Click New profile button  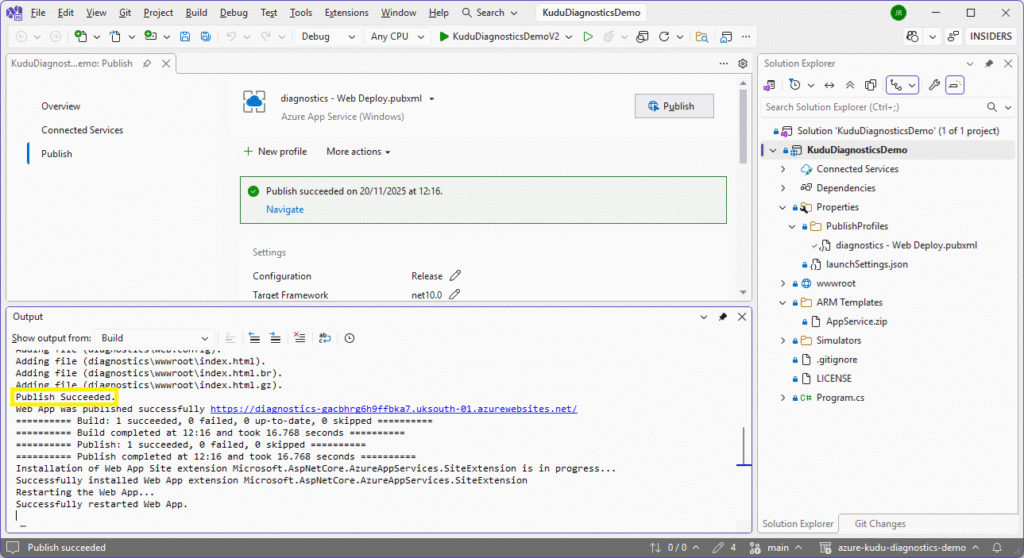[x=275, y=152]
